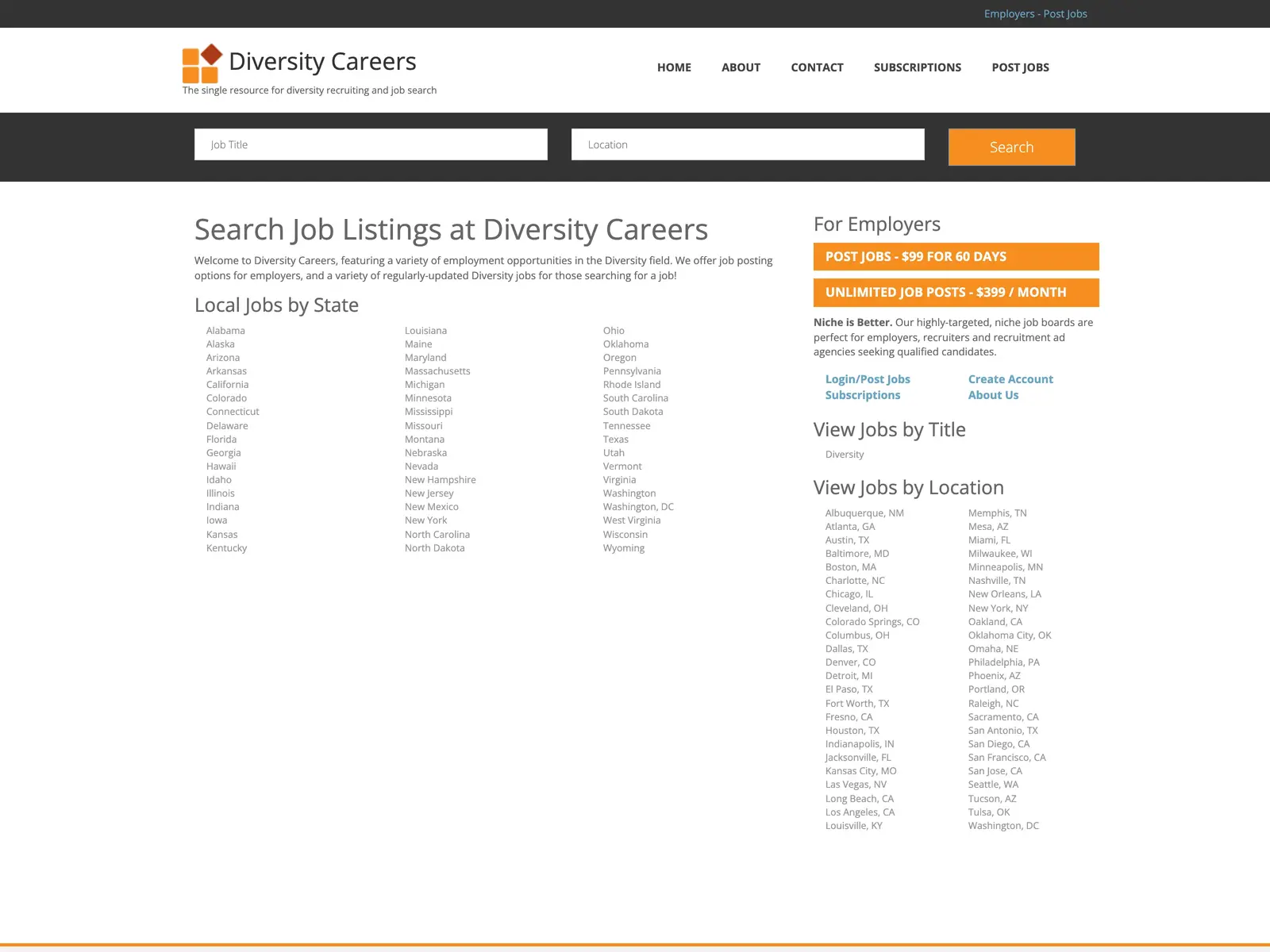This screenshot has width=1270, height=952.
Task: Open the ABOUT menu item
Action: (x=741, y=67)
